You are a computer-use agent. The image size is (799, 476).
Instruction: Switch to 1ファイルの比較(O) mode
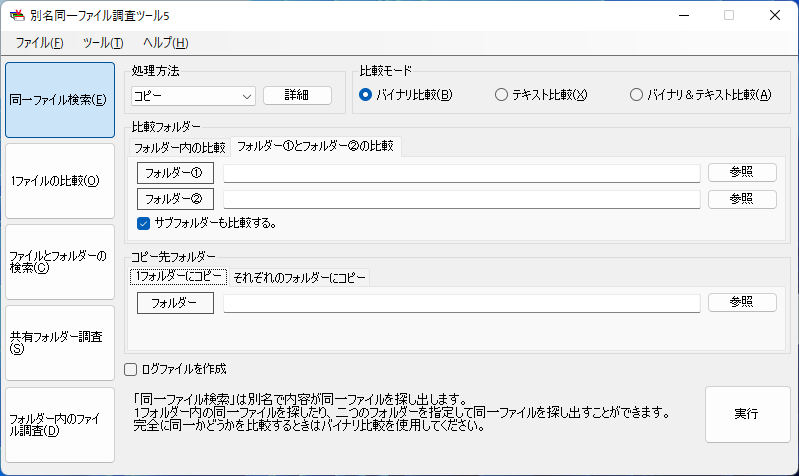60,181
